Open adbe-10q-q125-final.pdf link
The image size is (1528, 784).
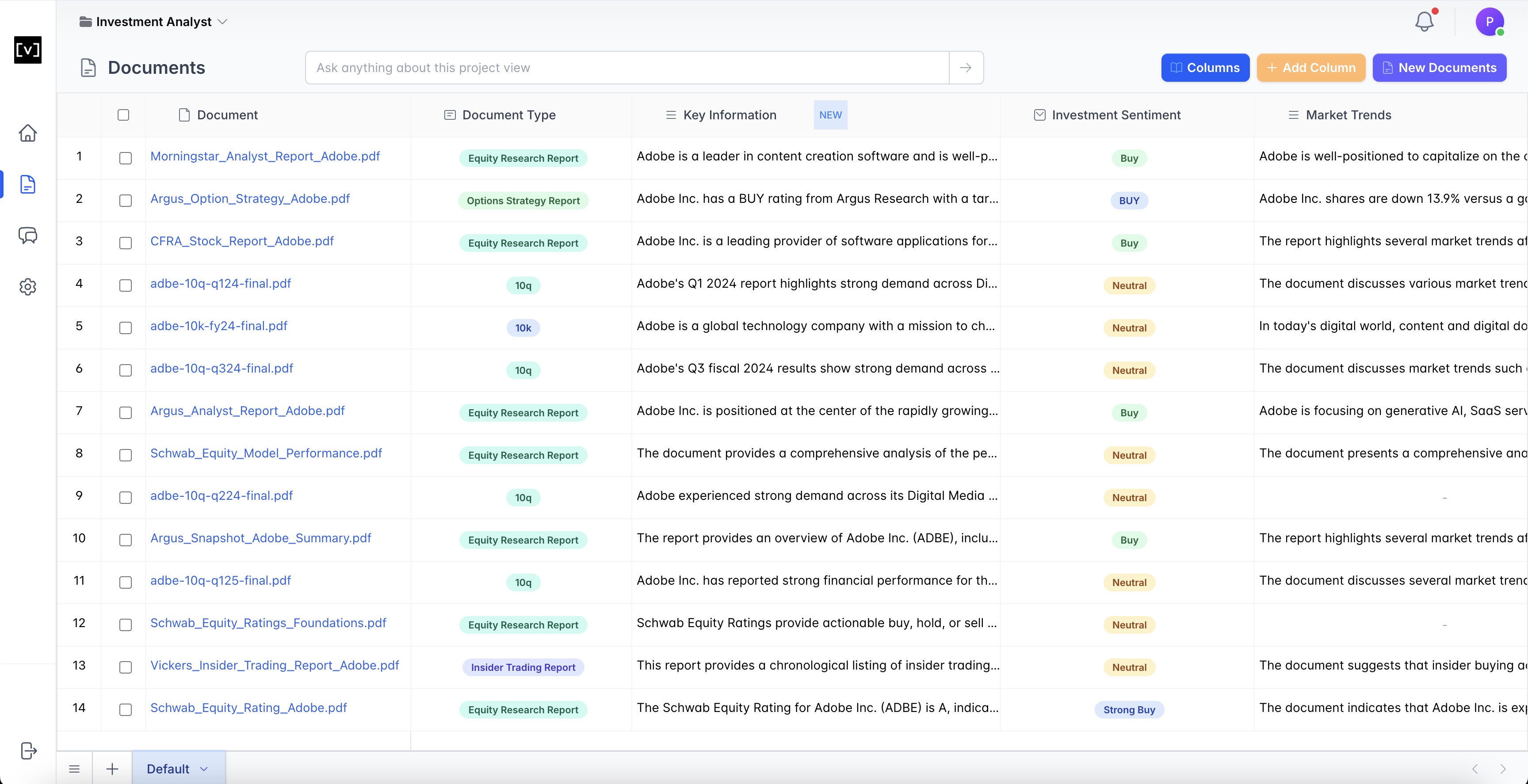click(220, 580)
